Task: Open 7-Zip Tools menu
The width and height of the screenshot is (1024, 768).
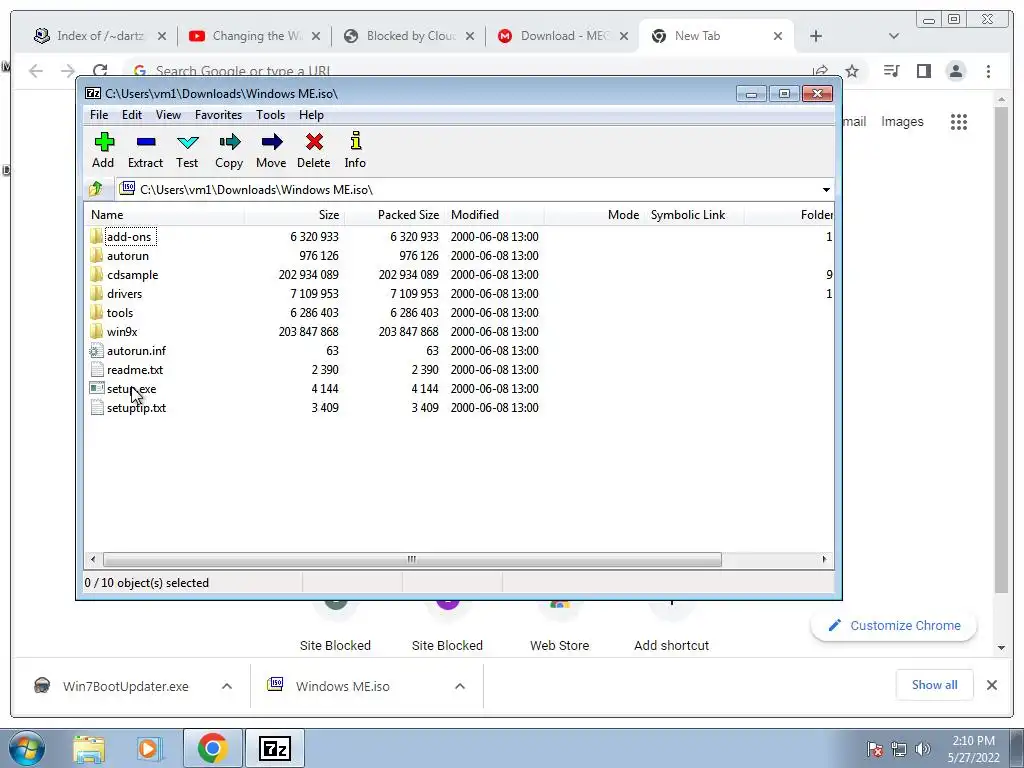Action: pos(270,115)
